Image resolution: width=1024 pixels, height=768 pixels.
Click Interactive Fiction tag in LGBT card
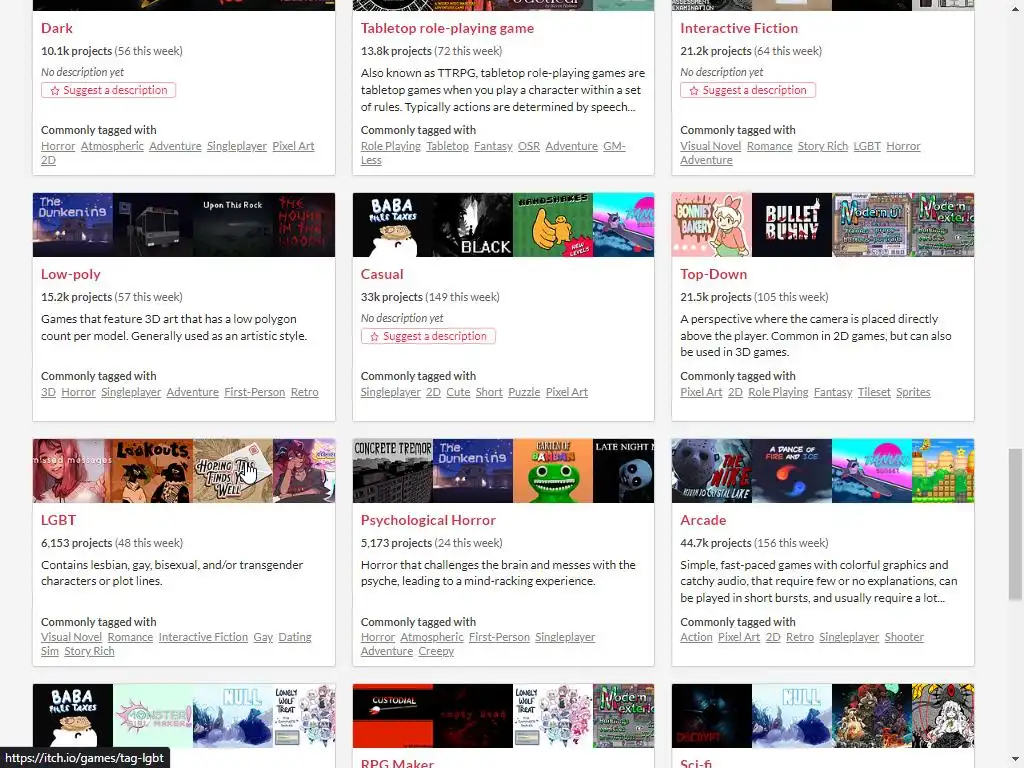coord(203,637)
